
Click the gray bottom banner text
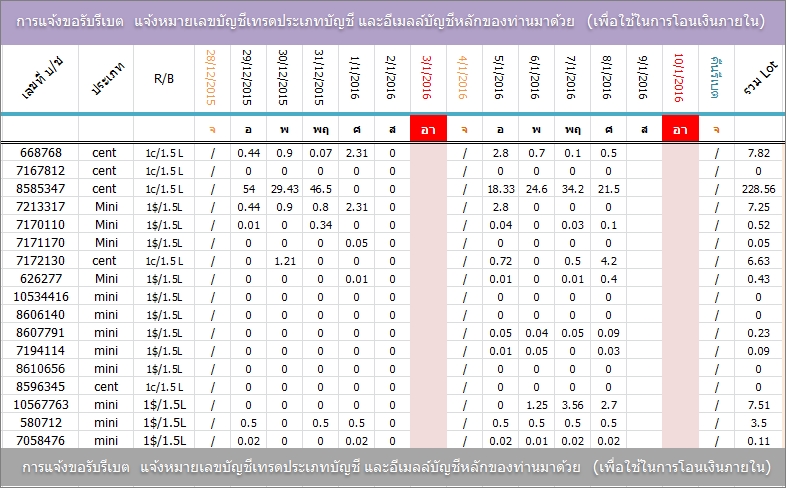(x=397, y=467)
